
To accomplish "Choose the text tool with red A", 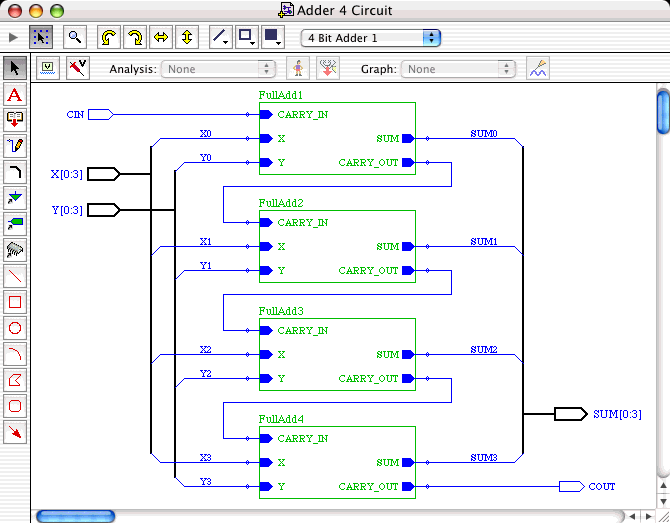I will [x=15, y=95].
